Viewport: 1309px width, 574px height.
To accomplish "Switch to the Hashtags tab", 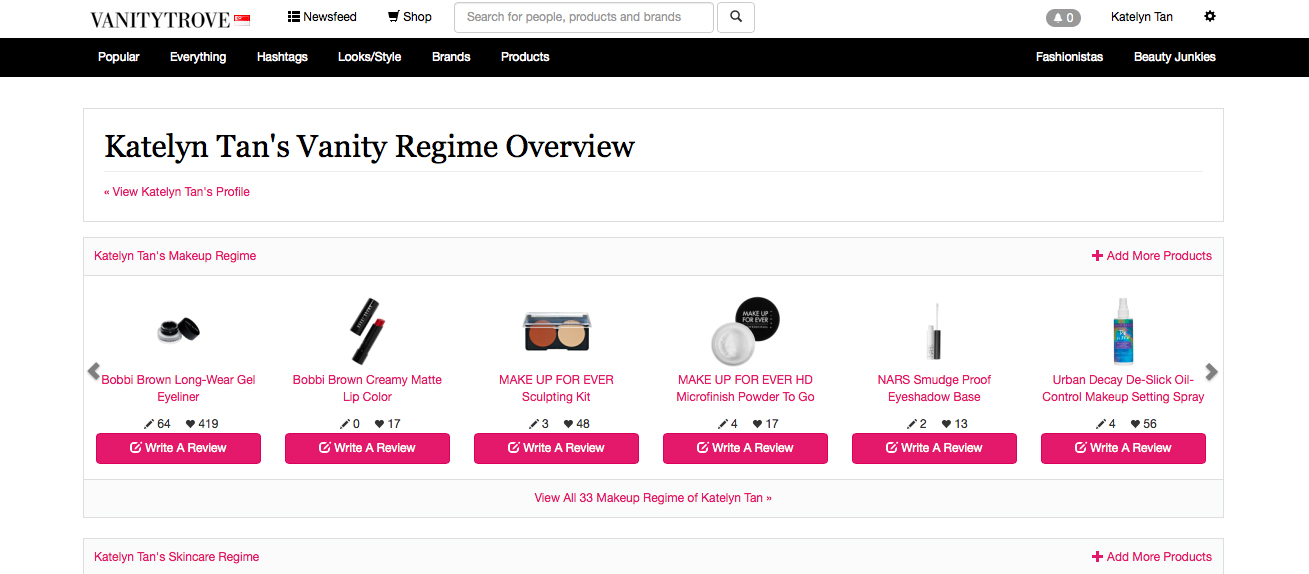I will tap(282, 57).
